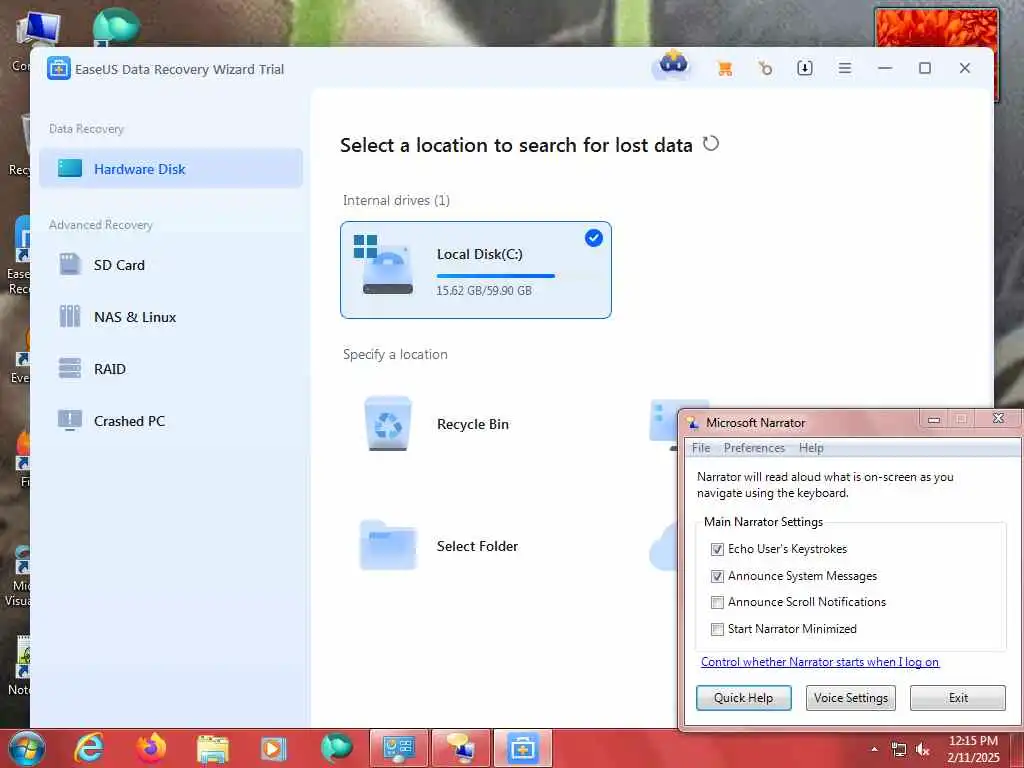Viewport: 1024px width, 768px height.
Task: Click the muted volume tray icon
Action: pyautogui.click(x=922, y=750)
